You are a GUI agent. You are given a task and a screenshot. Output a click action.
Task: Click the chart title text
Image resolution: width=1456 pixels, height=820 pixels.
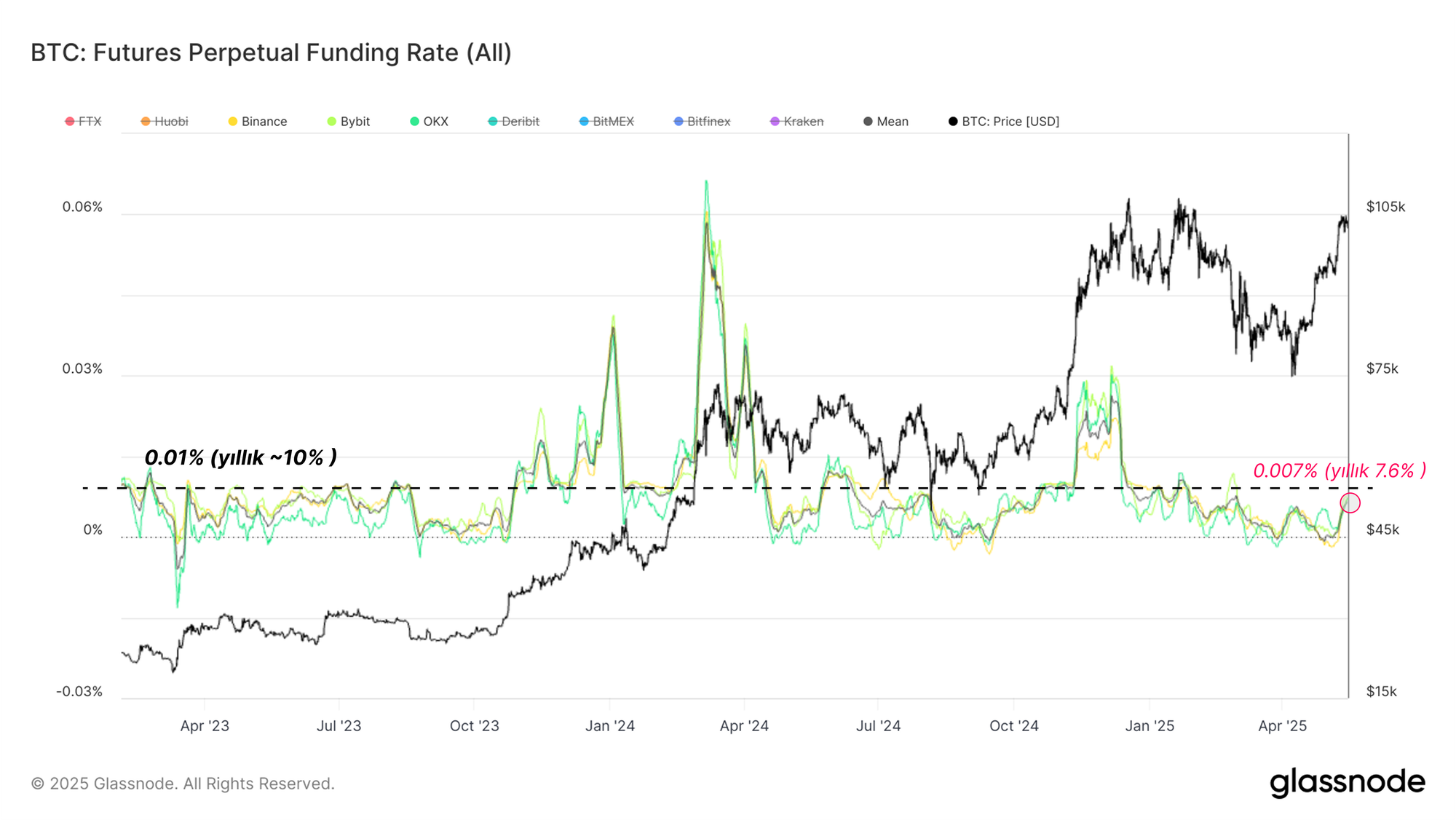pos(271,52)
